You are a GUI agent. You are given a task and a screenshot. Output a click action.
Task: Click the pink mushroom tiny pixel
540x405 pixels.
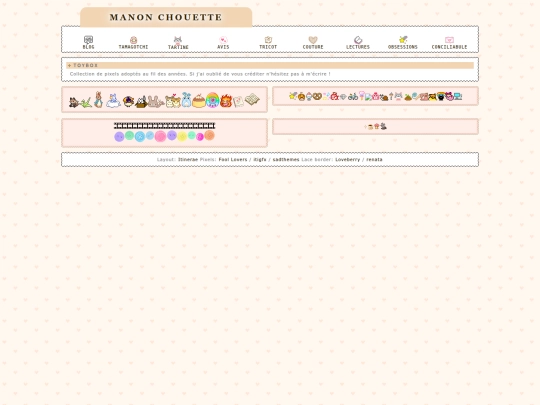pyautogui.click(x=376, y=126)
